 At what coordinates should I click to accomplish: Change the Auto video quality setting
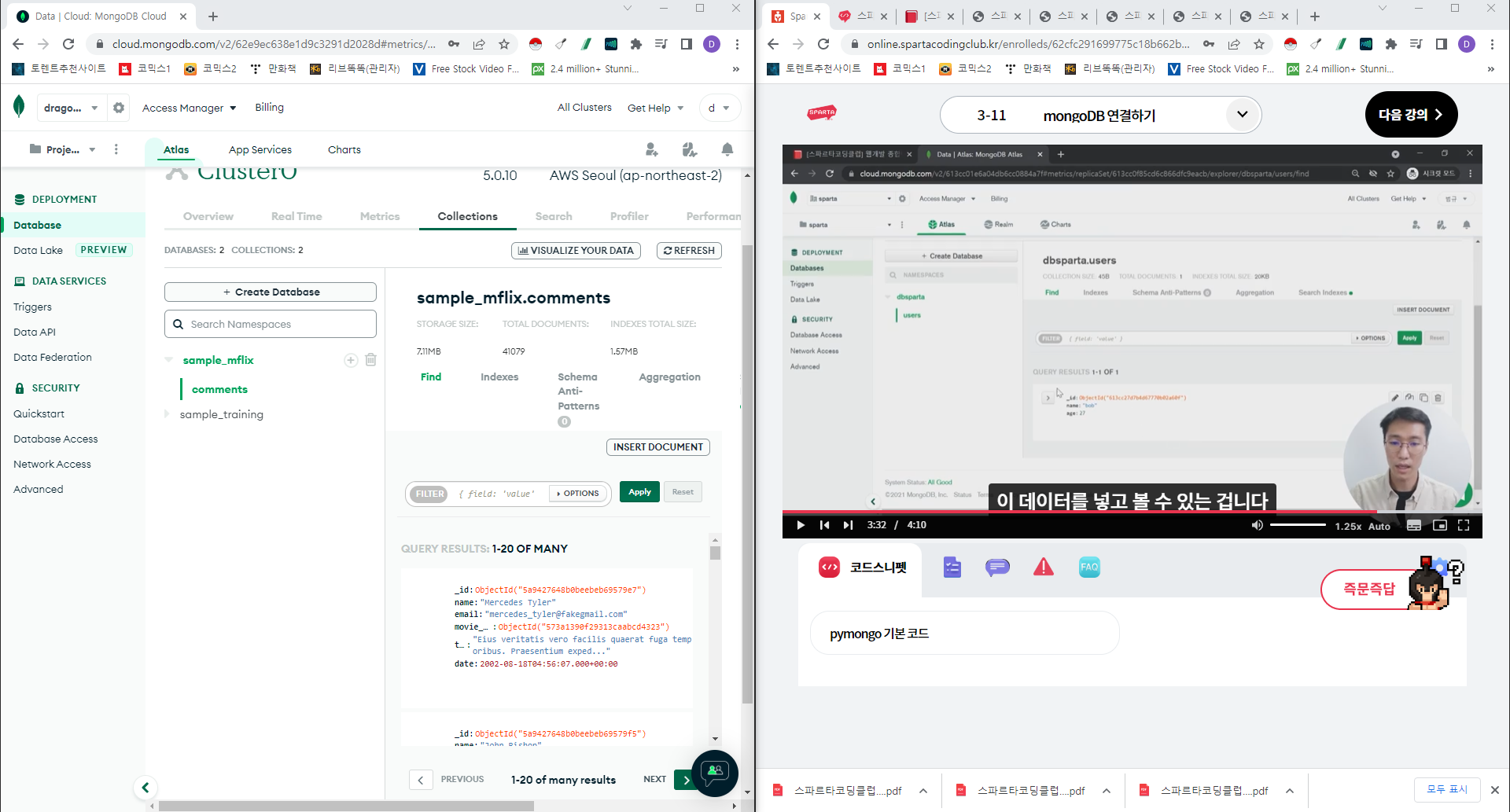(1379, 526)
